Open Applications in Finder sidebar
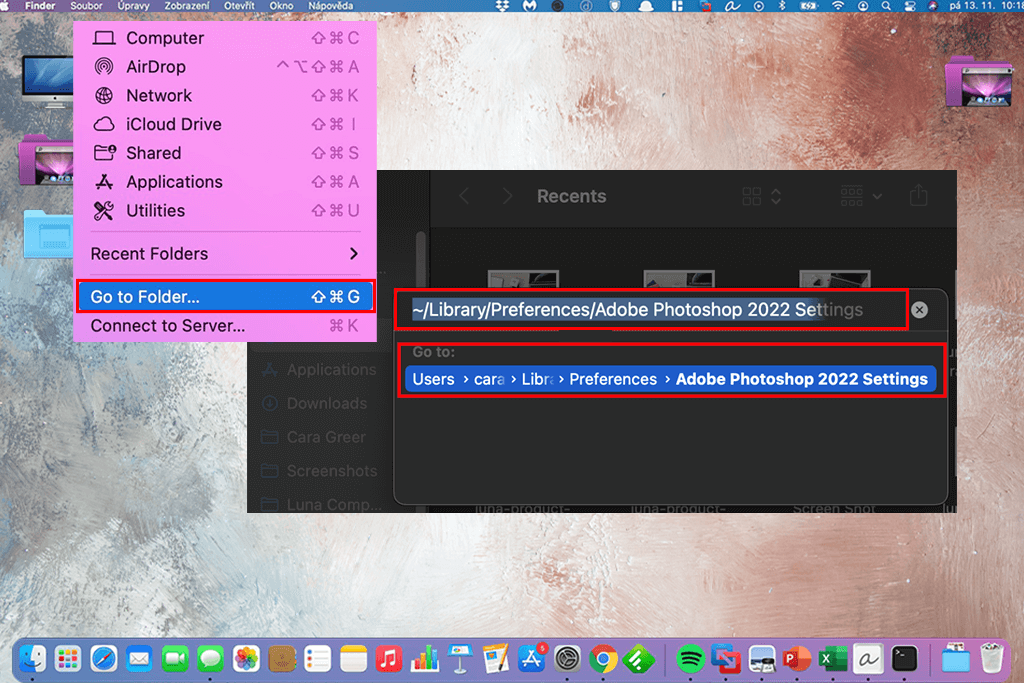 coord(317,370)
